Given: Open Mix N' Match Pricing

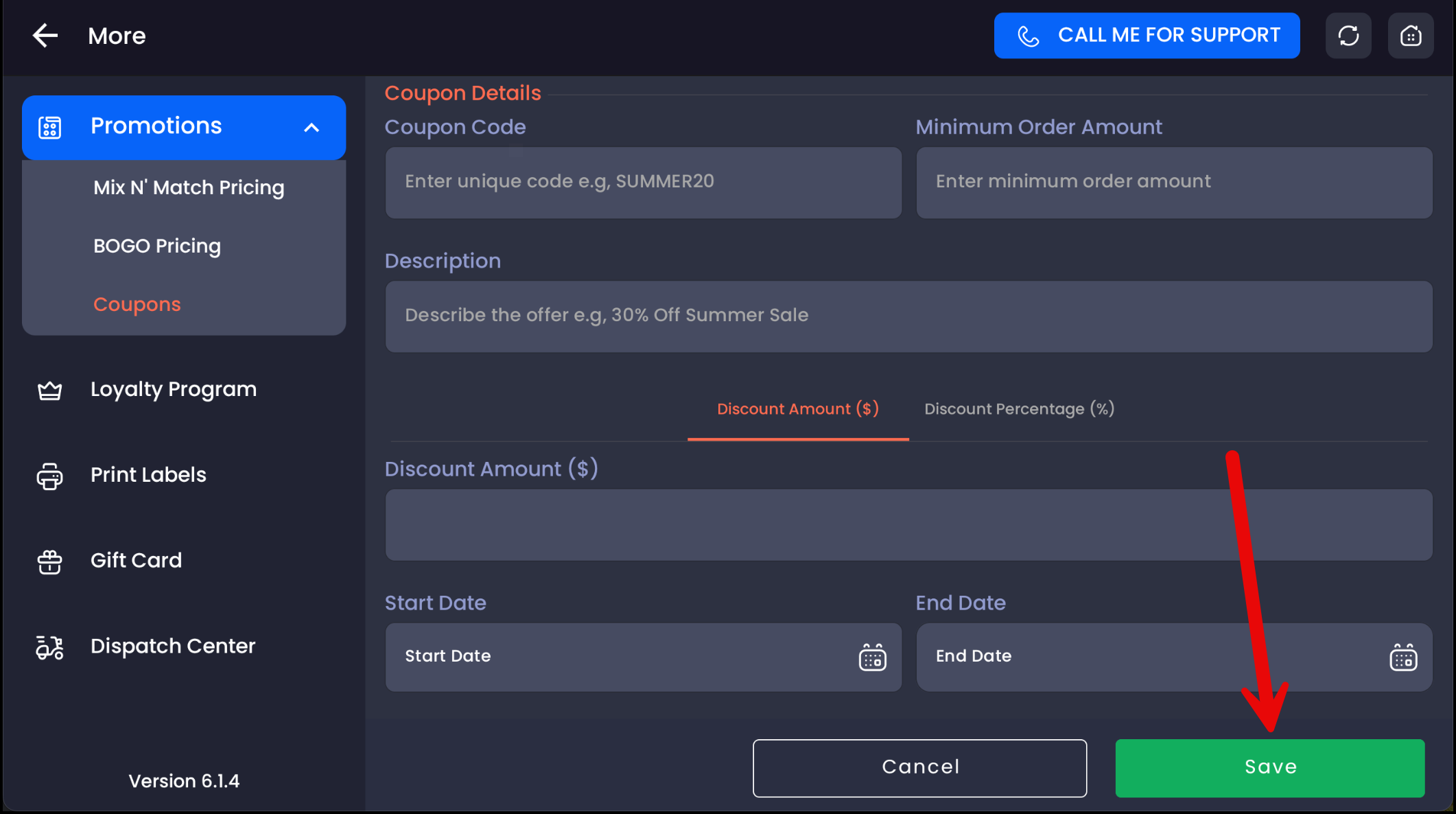Looking at the screenshot, I should coord(189,187).
